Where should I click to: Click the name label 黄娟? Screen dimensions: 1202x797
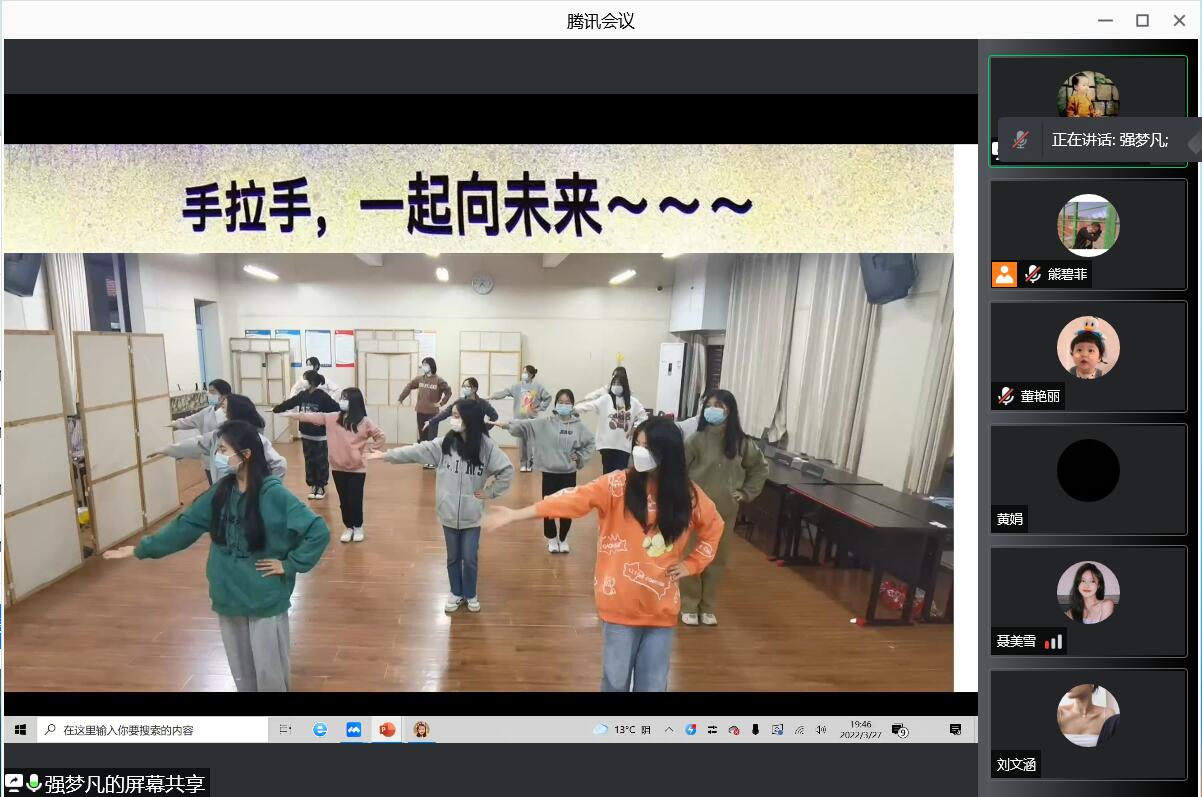(x=1010, y=519)
